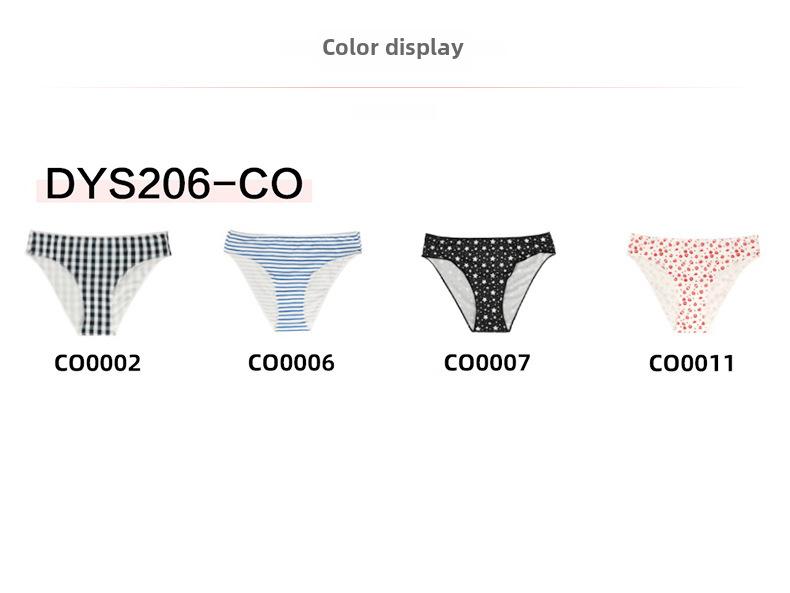Click the DYS206 portion of the heading
The height and width of the screenshot is (593, 790).
(127, 183)
